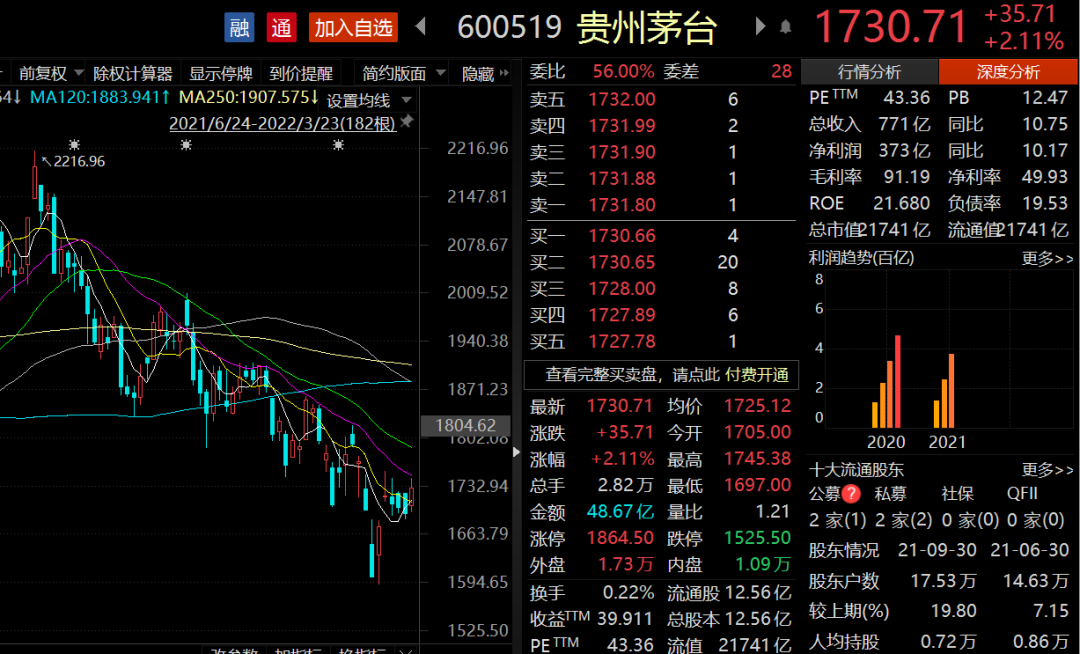Click 显示停牌 toolbar button
This screenshot has width=1080, height=654.
pyautogui.click(x=220, y=73)
